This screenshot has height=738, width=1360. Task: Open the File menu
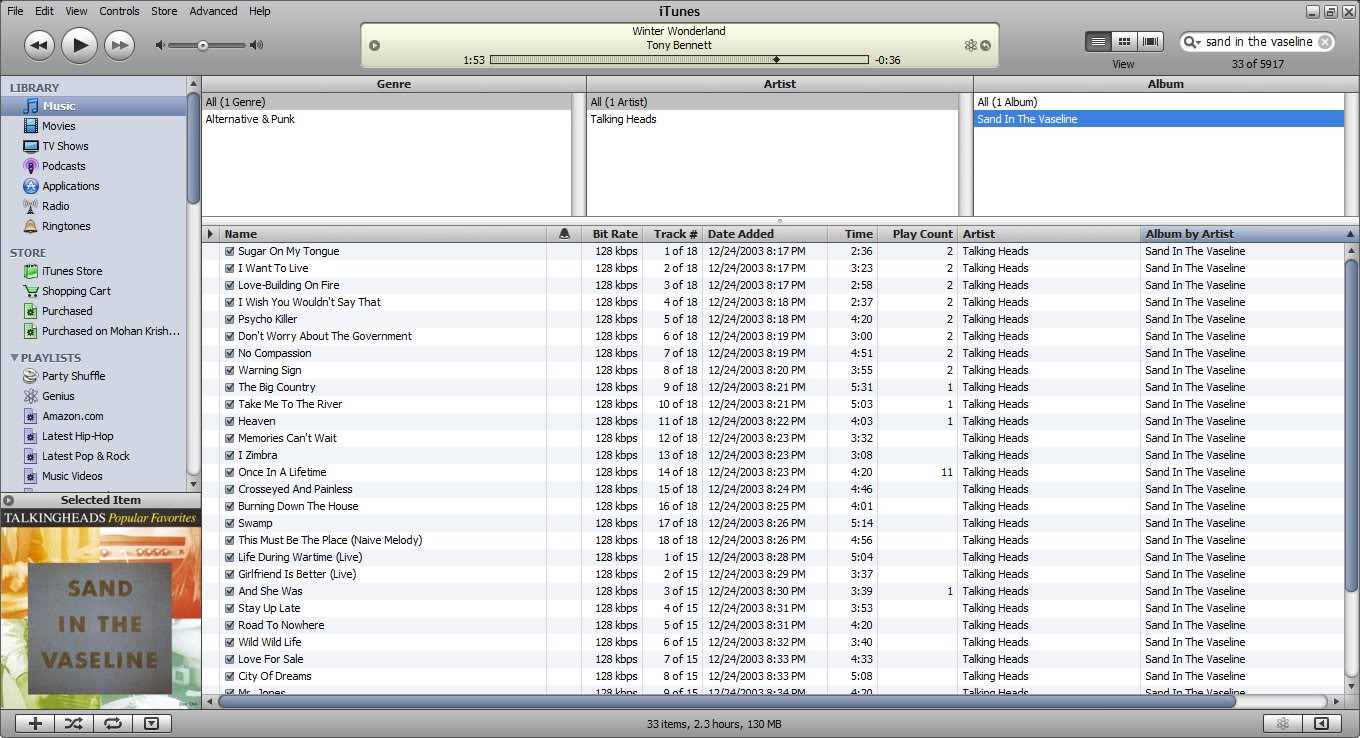tap(15, 11)
